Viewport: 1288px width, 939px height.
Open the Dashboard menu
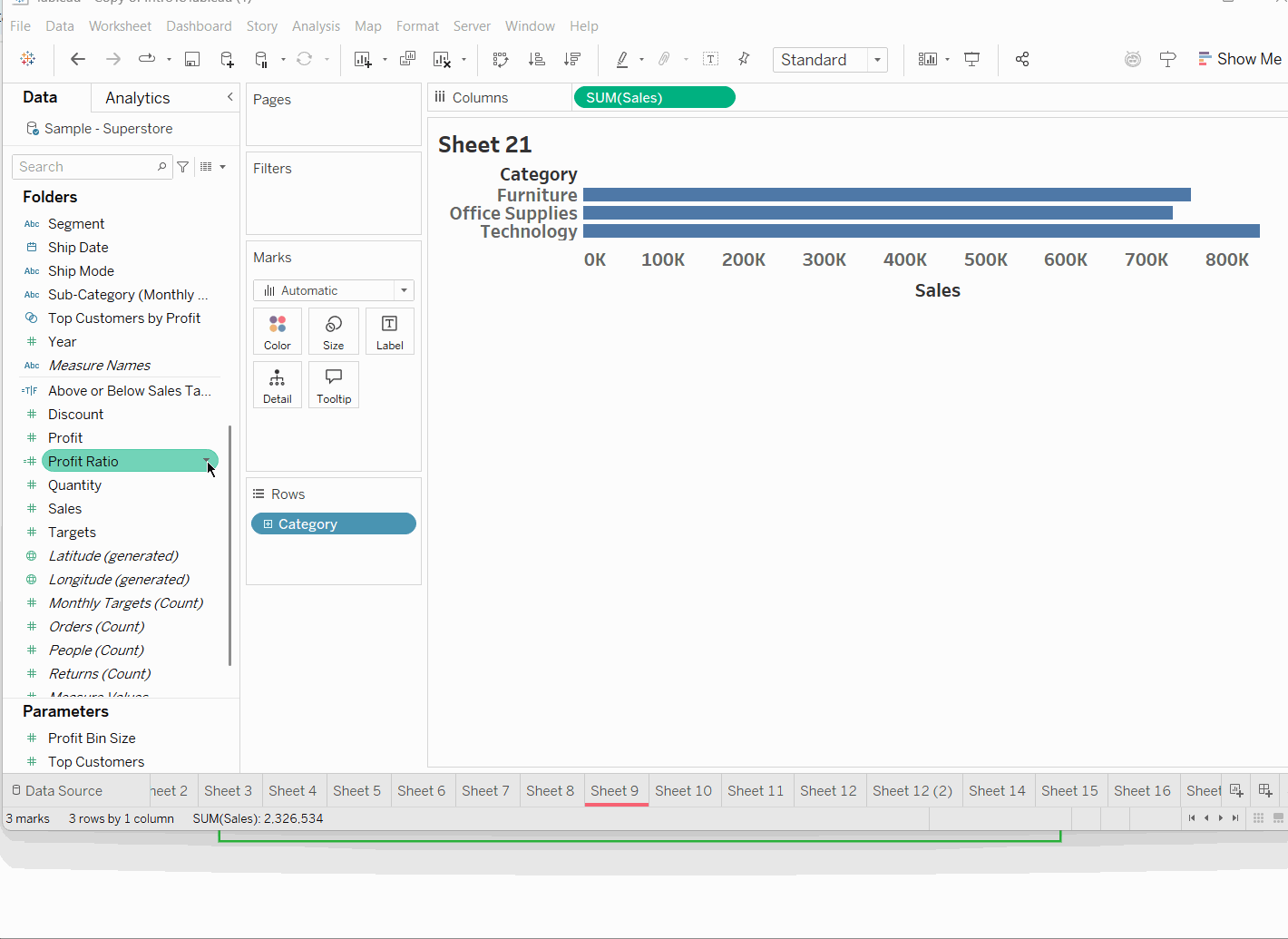[200, 26]
